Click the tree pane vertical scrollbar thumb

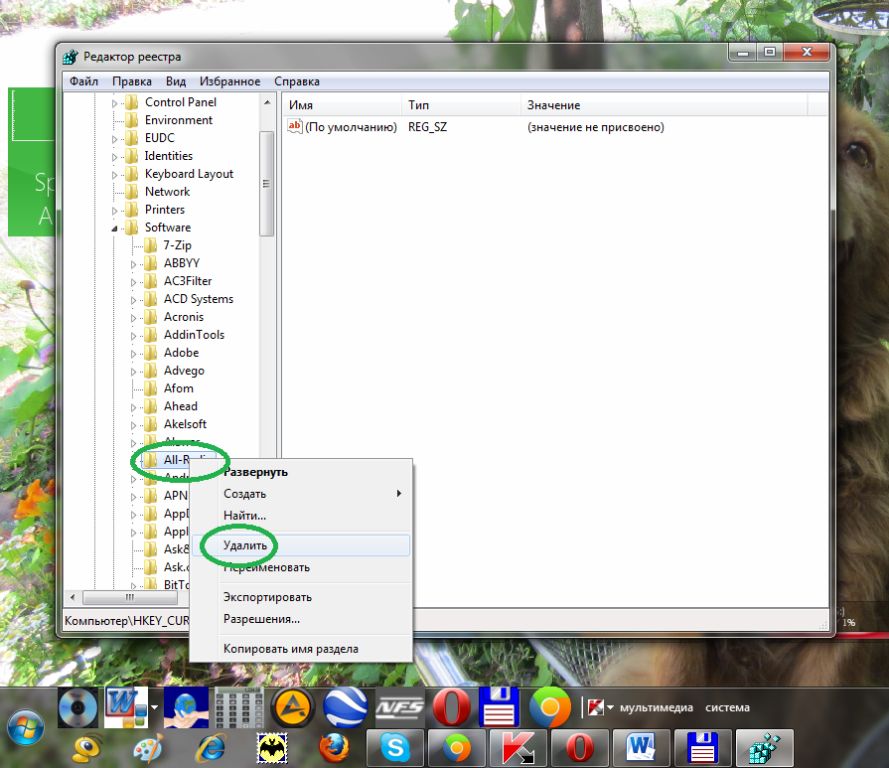point(266,183)
